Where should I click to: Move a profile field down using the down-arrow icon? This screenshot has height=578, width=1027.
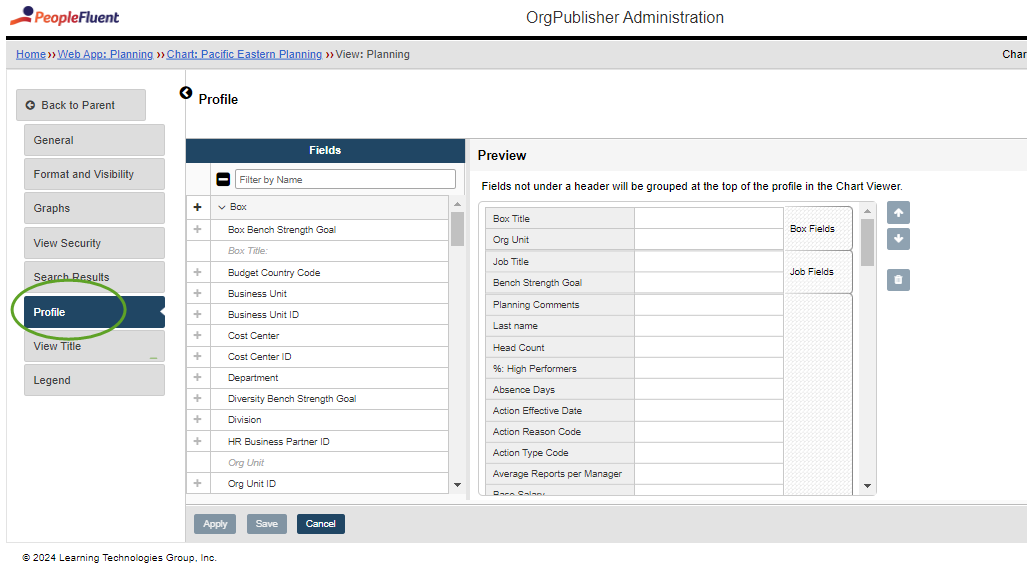click(897, 238)
